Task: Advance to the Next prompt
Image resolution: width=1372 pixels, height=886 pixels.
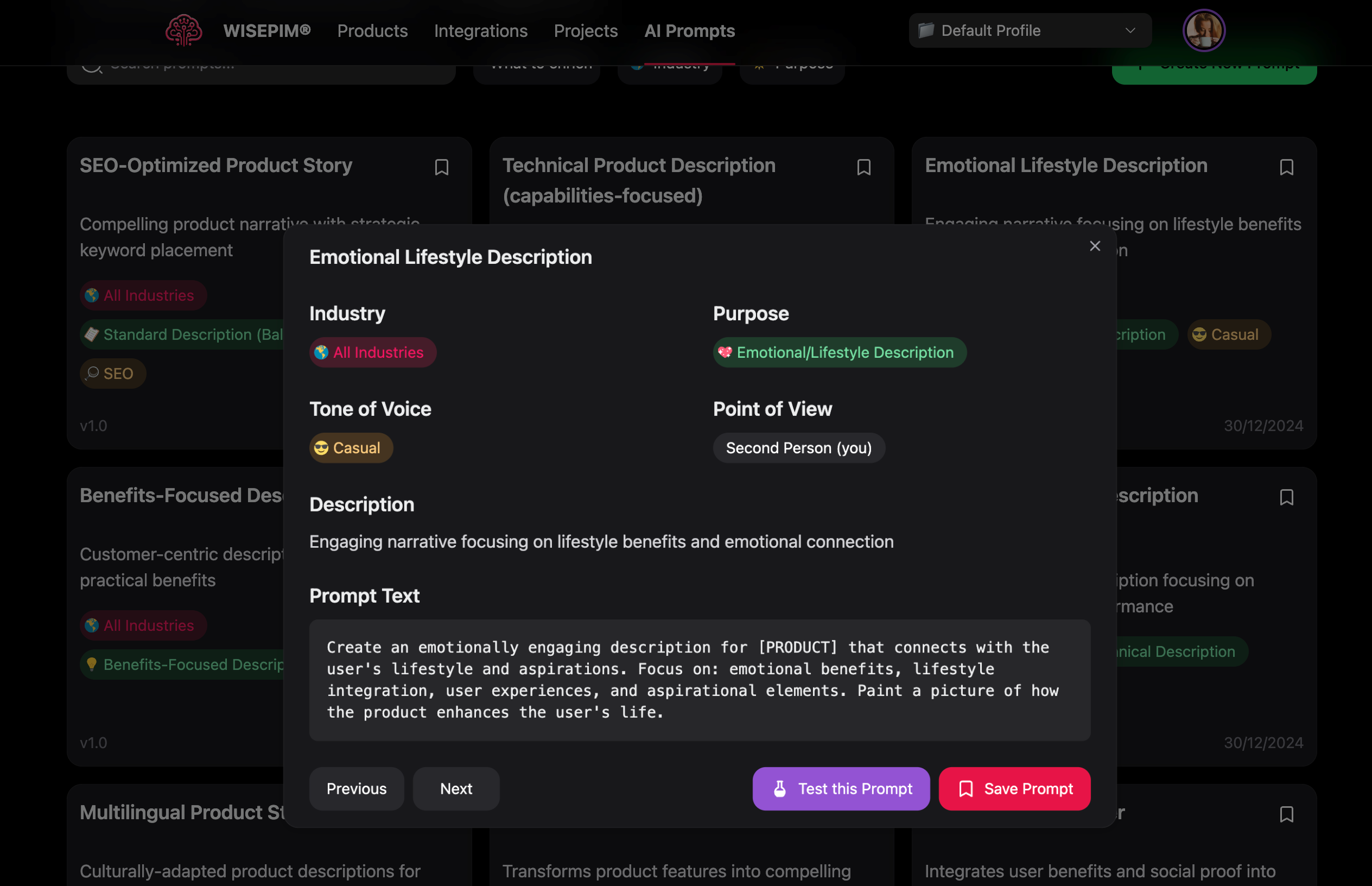Action: point(455,788)
